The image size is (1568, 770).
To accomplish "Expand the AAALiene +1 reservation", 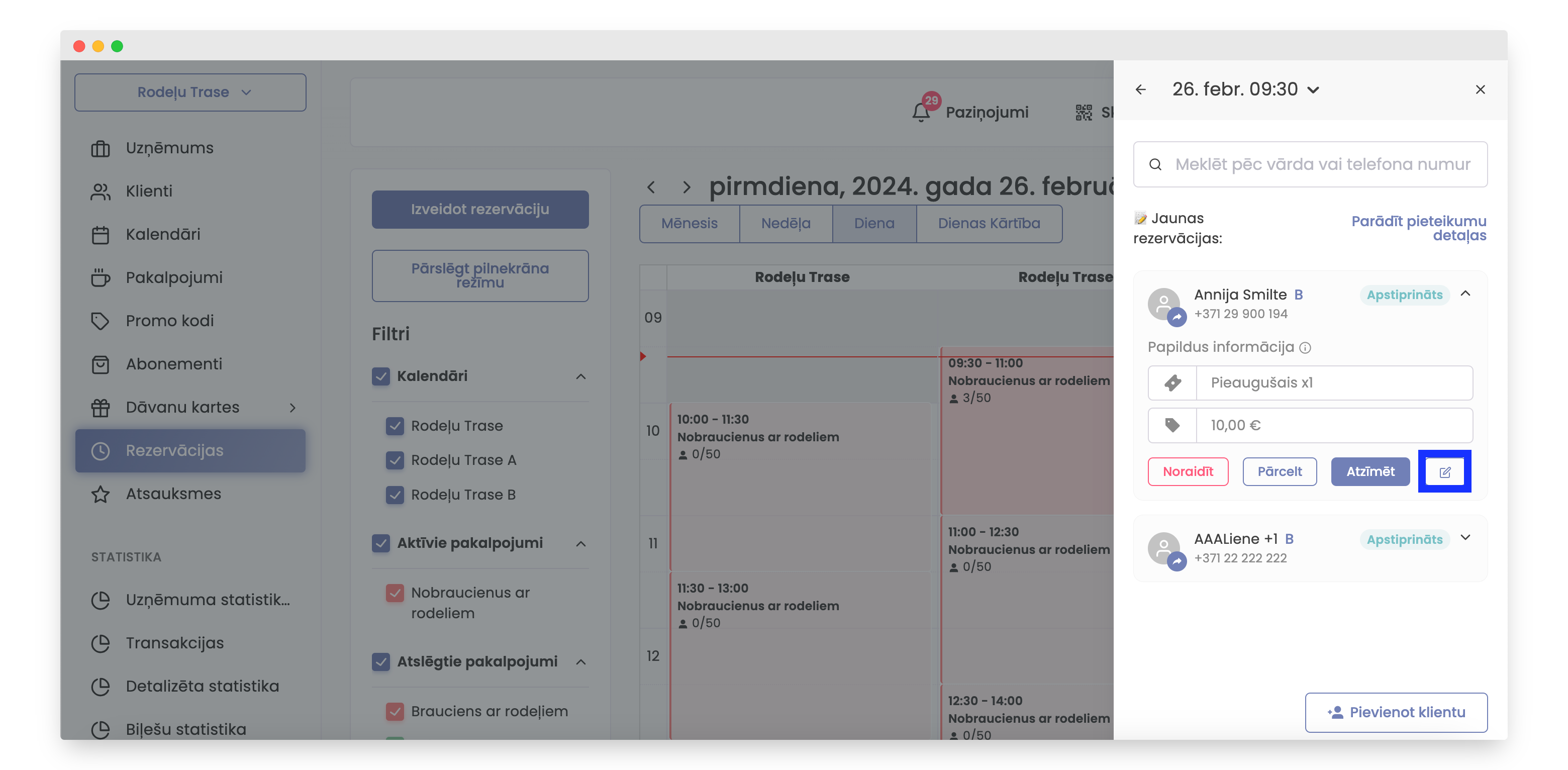I will point(1465,537).
